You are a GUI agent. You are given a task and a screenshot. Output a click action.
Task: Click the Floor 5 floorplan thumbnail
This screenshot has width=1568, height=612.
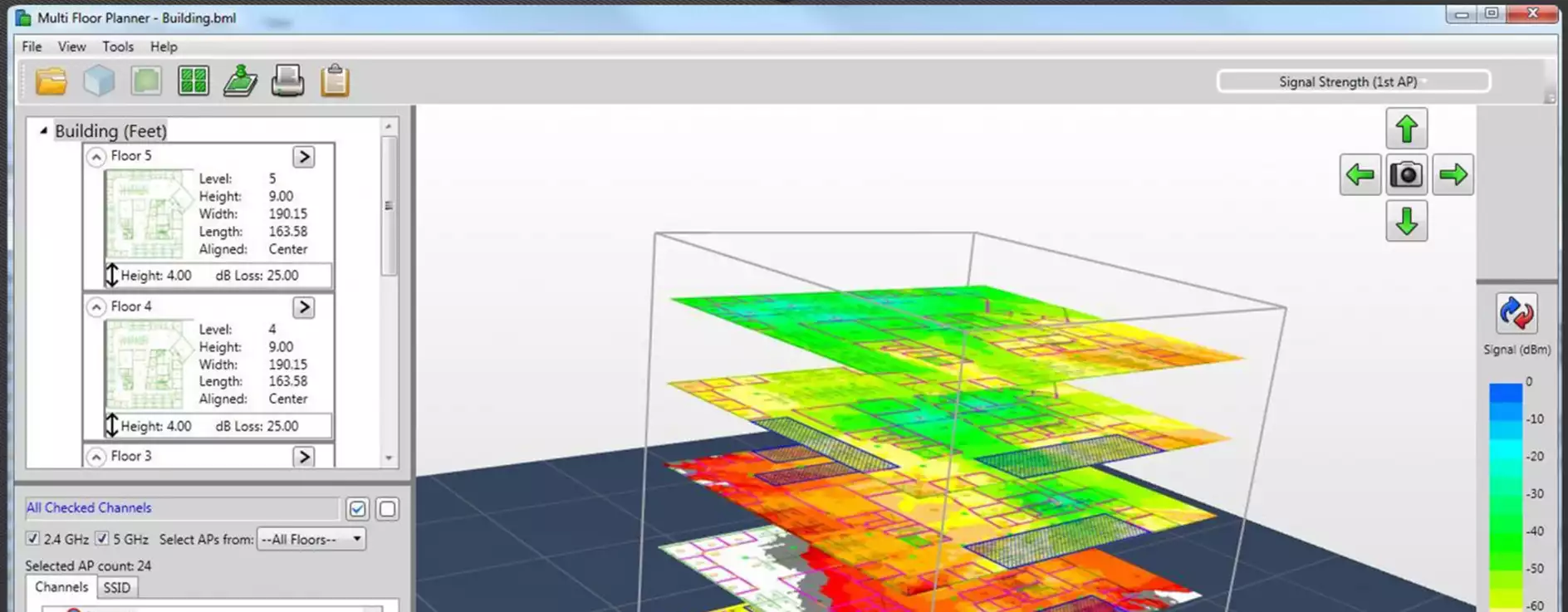(x=146, y=214)
